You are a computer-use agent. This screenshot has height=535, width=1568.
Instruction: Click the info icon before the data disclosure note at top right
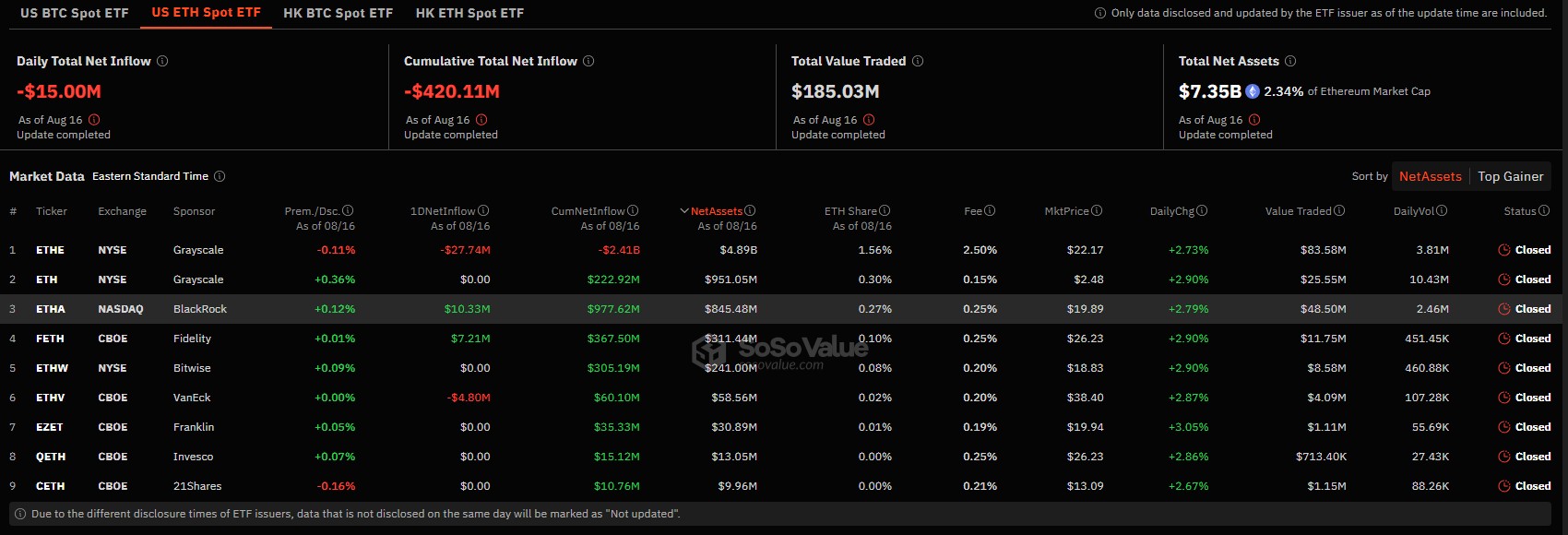click(x=1099, y=13)
